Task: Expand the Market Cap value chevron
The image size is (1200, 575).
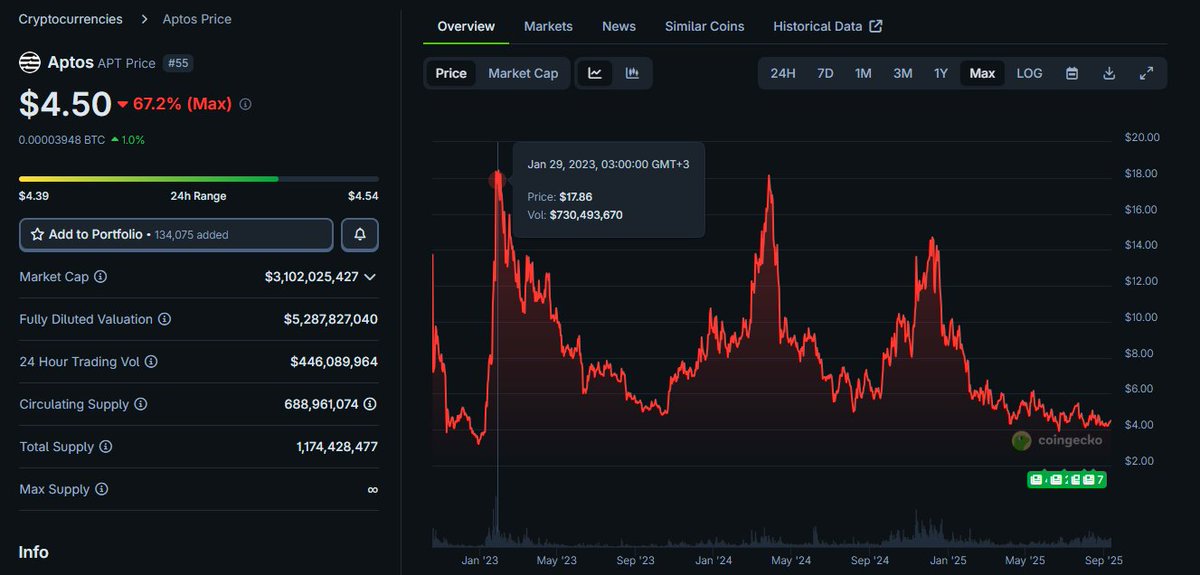Action: [x=370, y=277]
